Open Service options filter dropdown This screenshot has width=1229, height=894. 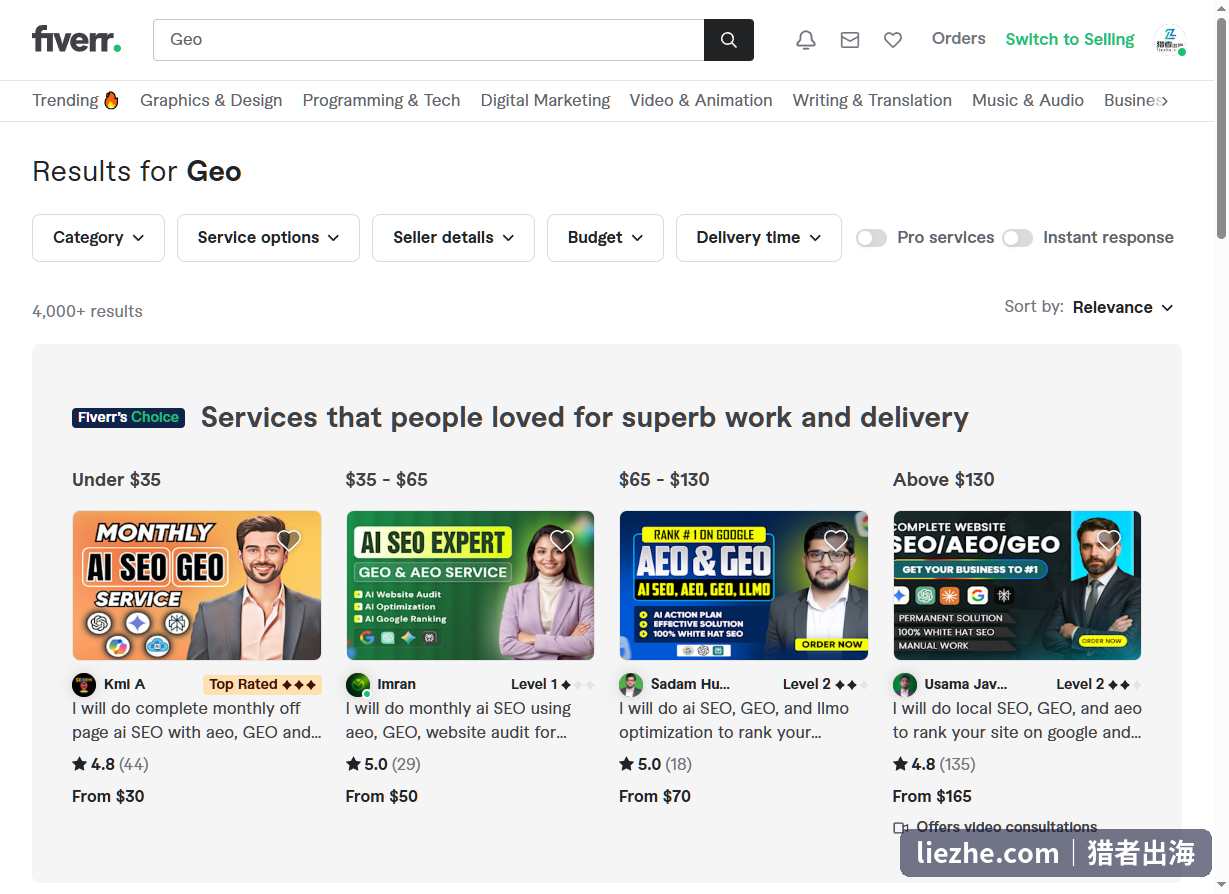[268, 238]
